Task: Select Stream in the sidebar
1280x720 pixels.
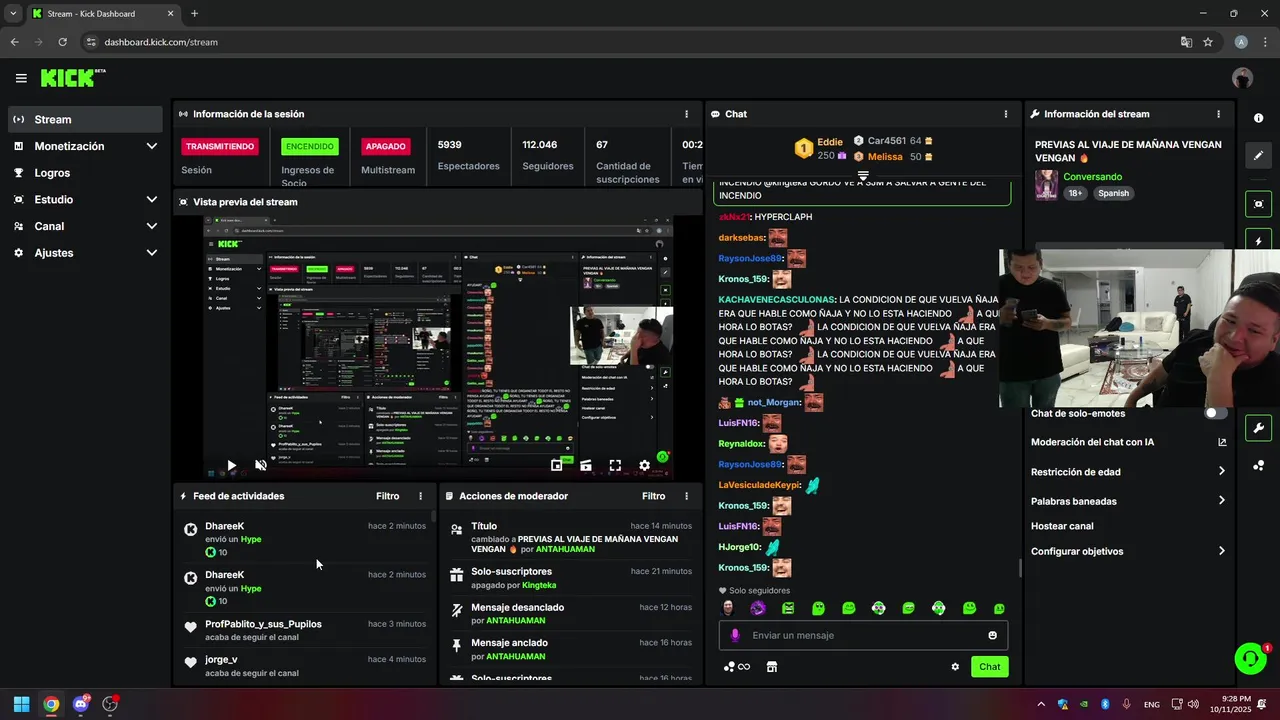Action: tap(85, 119)
